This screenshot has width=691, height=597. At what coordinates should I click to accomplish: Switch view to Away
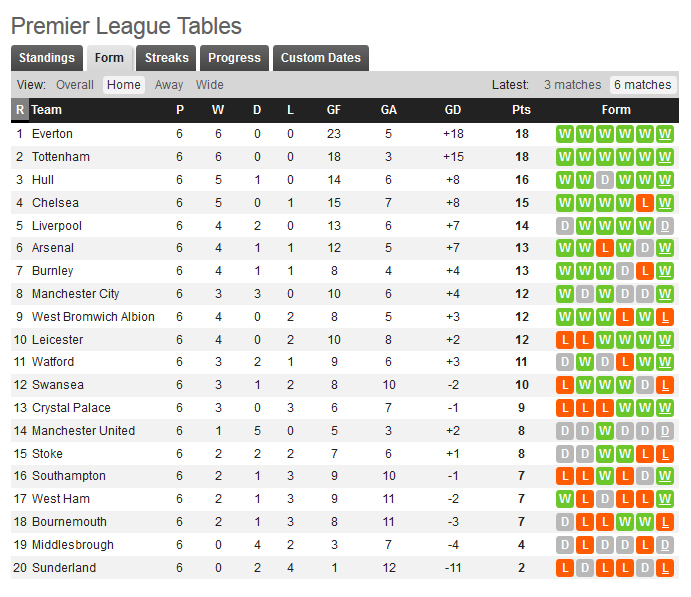point(169,85)
